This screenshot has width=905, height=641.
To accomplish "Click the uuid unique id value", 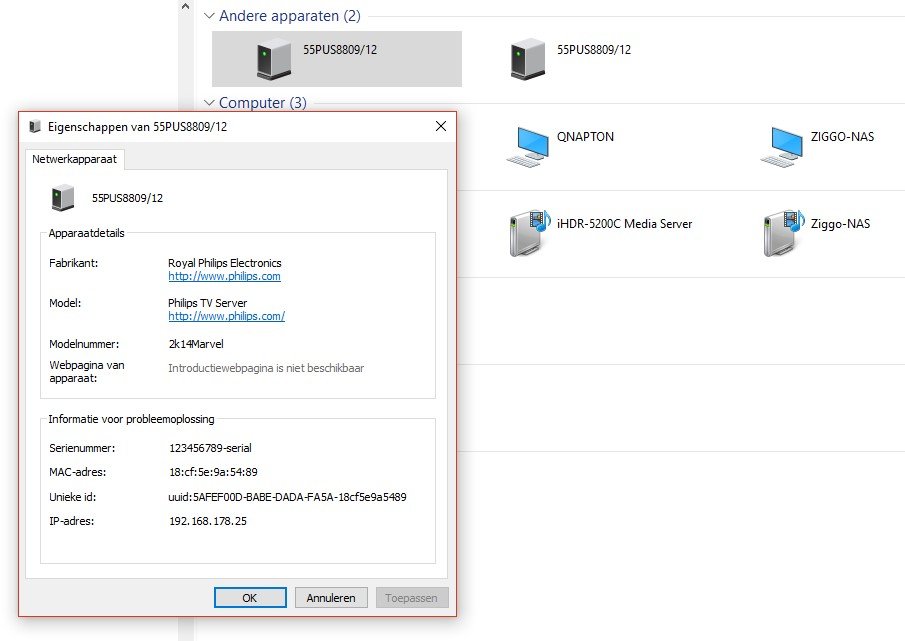I will [x=287, y=497].
